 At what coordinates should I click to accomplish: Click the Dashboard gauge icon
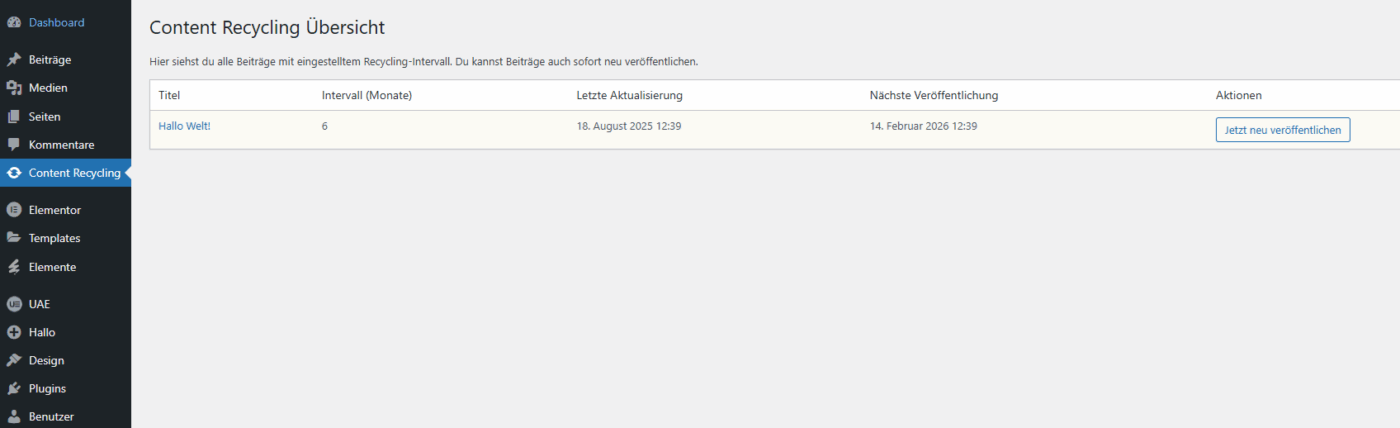point(14,22)
